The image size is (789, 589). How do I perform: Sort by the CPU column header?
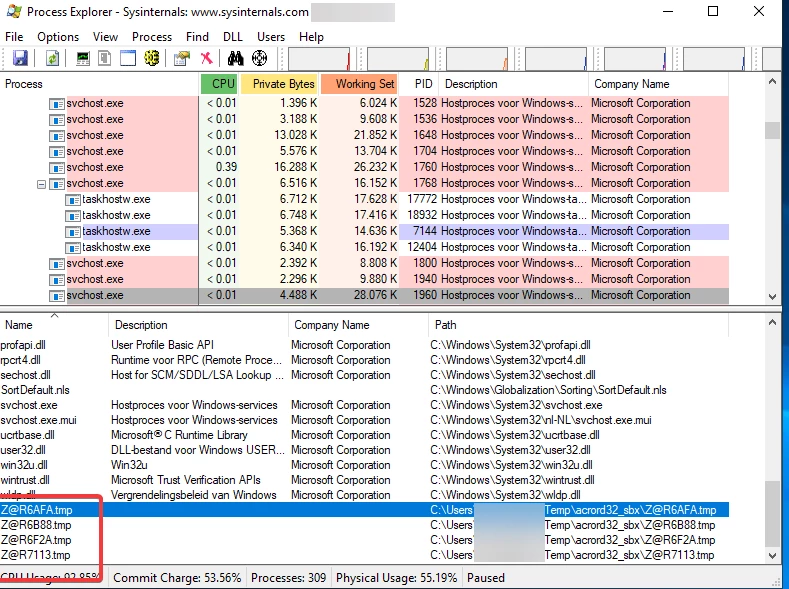[x=219, y=84]
